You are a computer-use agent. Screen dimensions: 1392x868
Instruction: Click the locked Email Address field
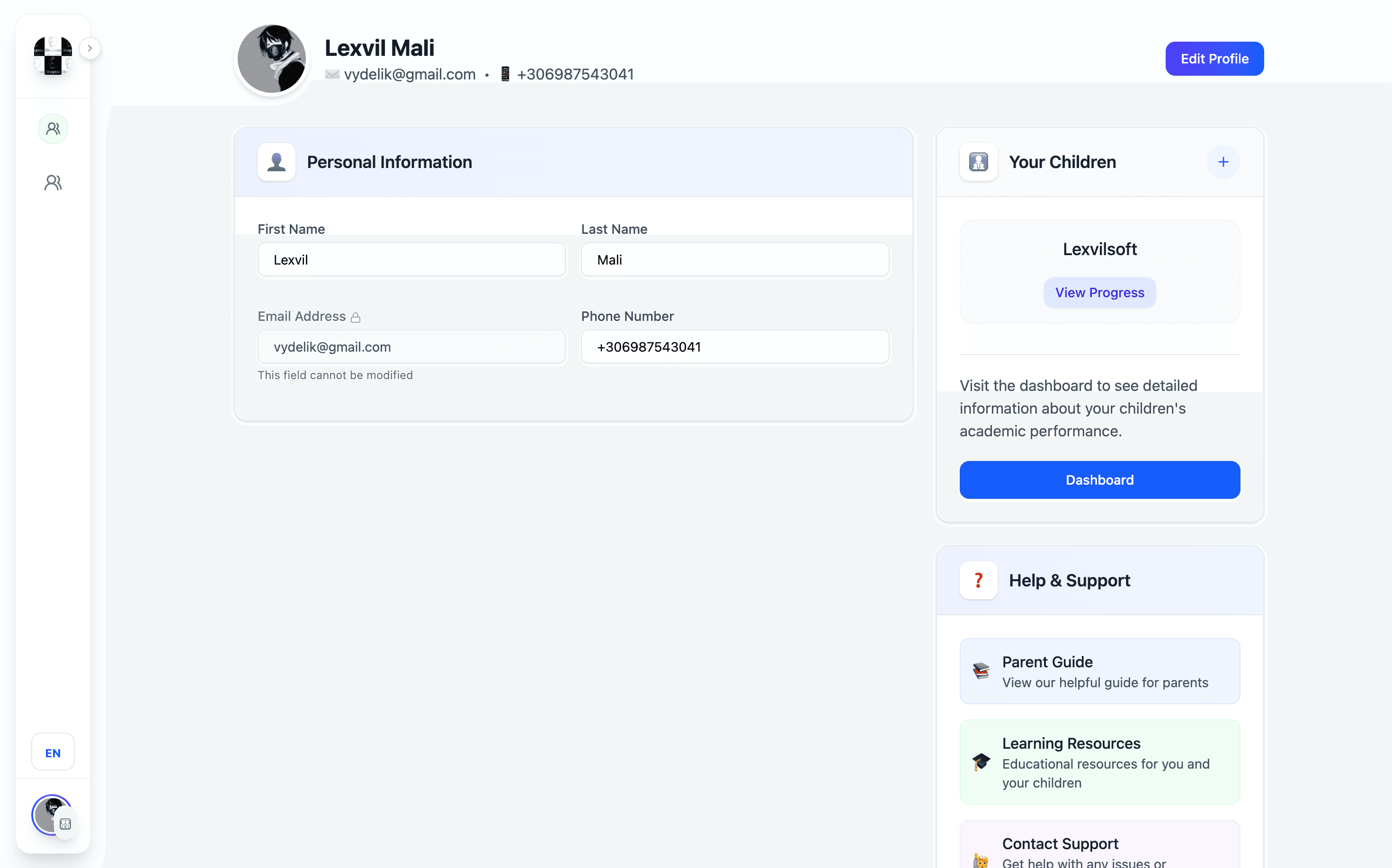click(x=412, y=347)
